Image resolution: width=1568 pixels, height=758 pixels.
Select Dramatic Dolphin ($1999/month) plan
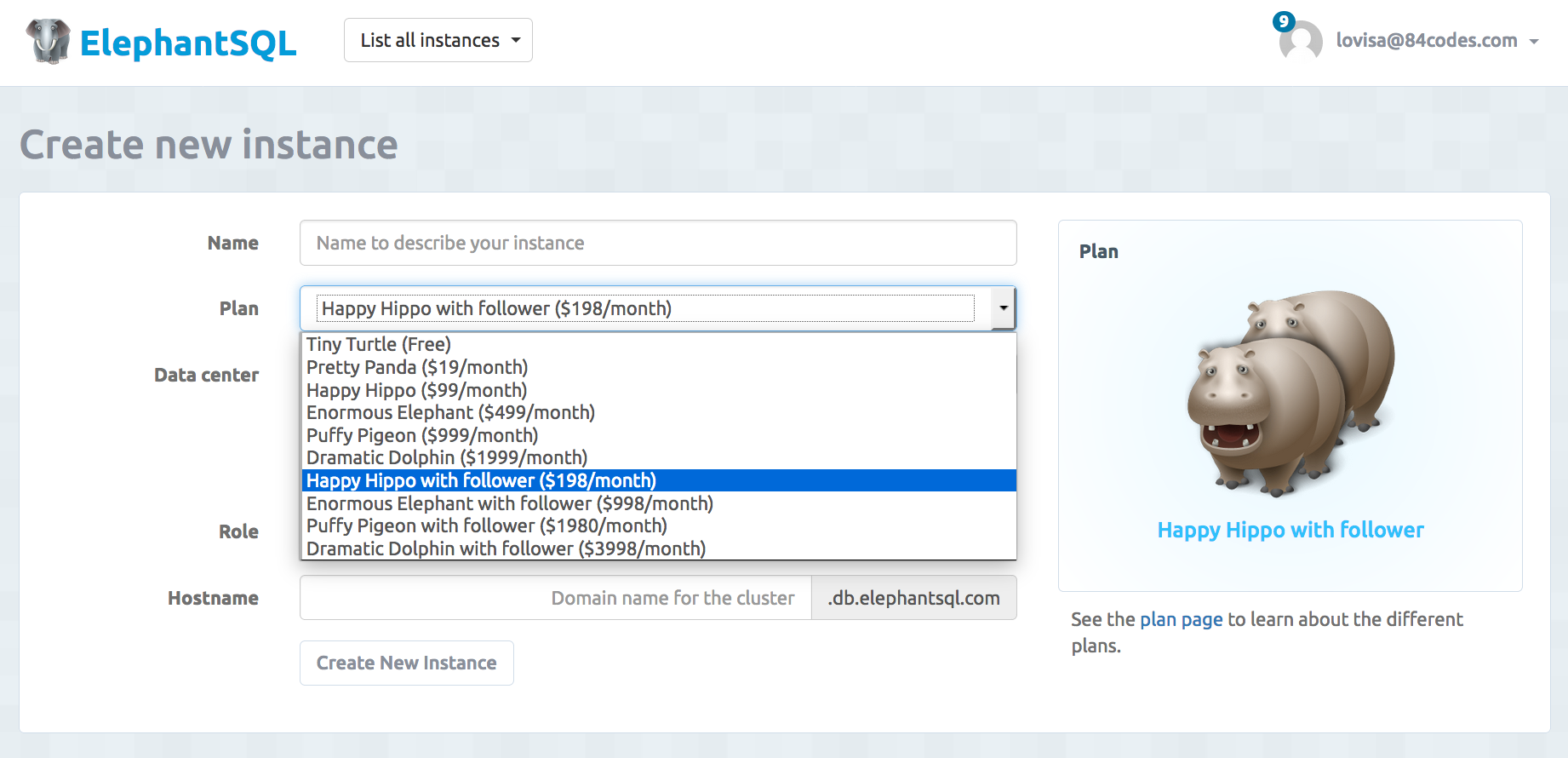click(447, 457)
